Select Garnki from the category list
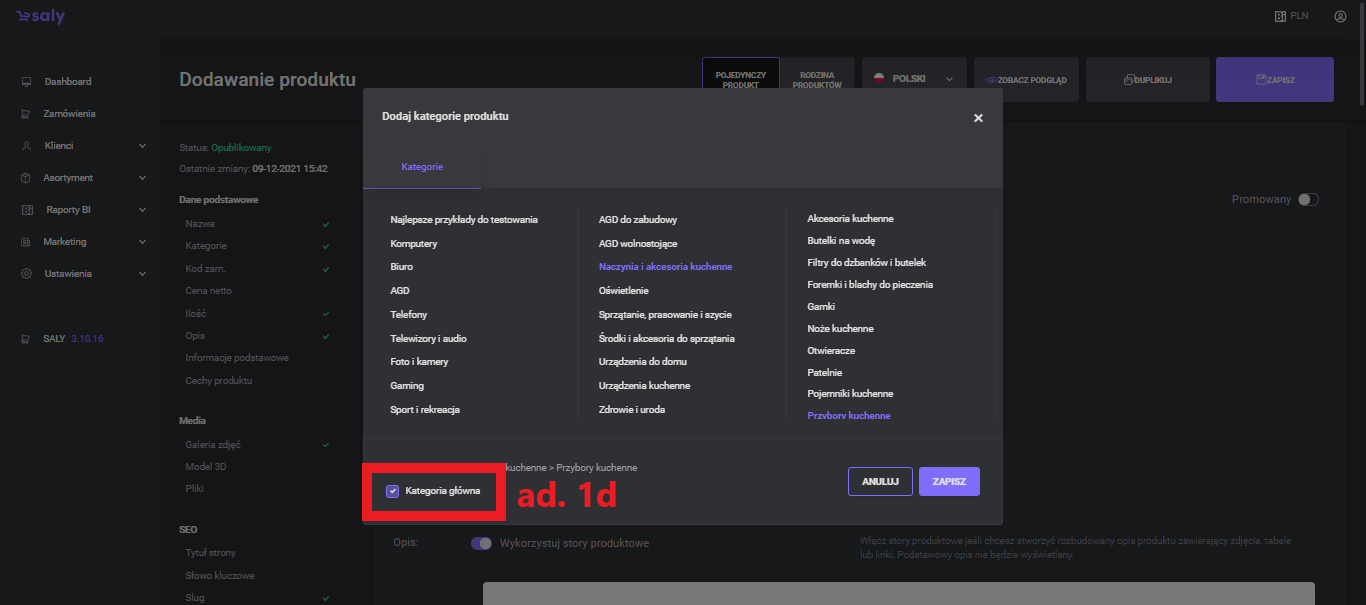 coord(821,307)
